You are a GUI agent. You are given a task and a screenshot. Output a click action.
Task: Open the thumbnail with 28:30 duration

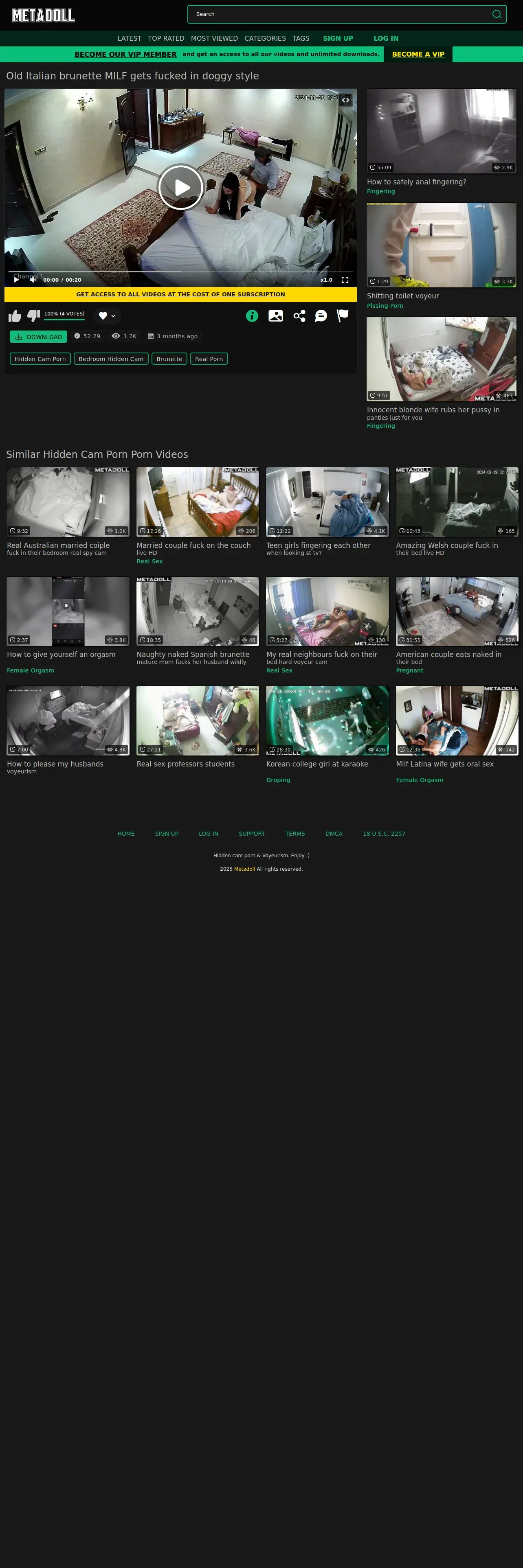click(x=327, y=720)
